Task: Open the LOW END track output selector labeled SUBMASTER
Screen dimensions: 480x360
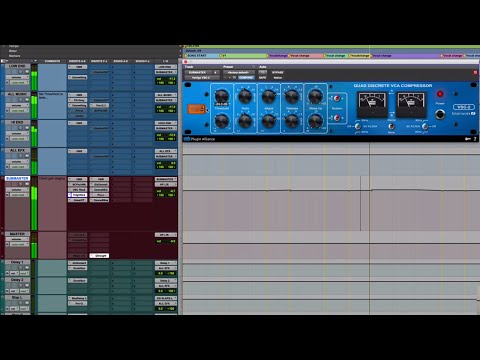Action: coord(166,72)
